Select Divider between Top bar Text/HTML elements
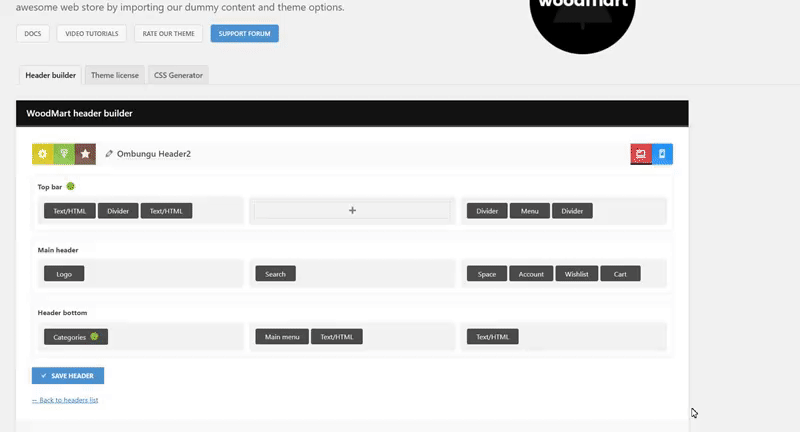 coord(118,211)
